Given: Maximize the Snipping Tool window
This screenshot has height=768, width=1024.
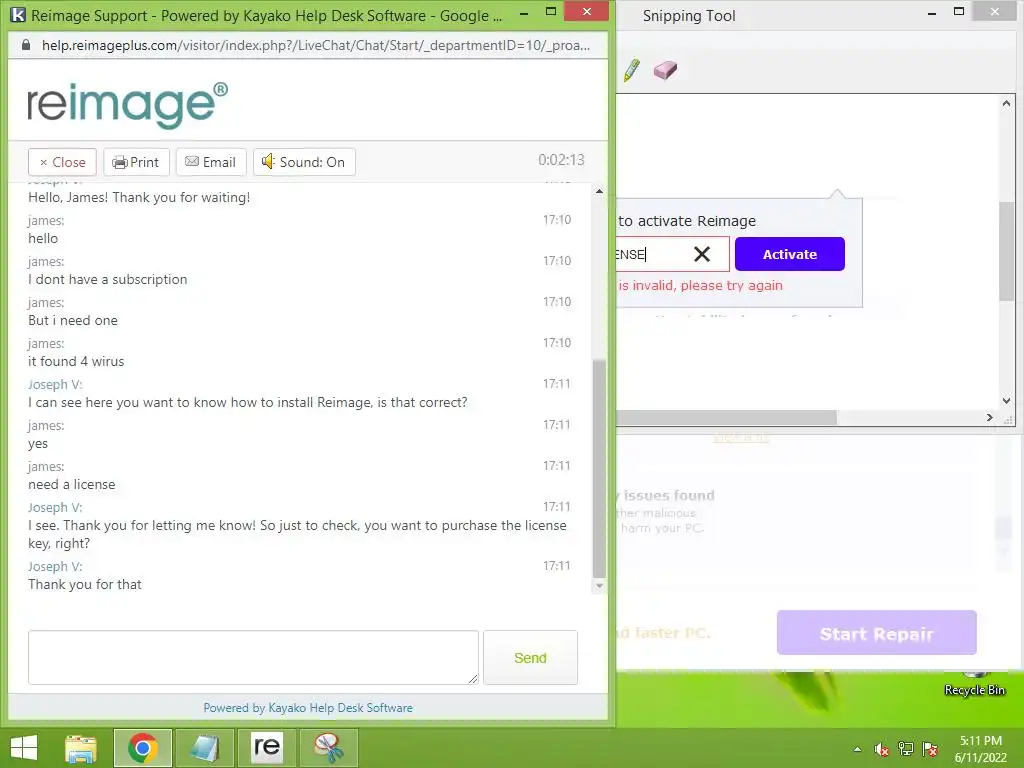Looking at the screenshot, I should point(959,11).
